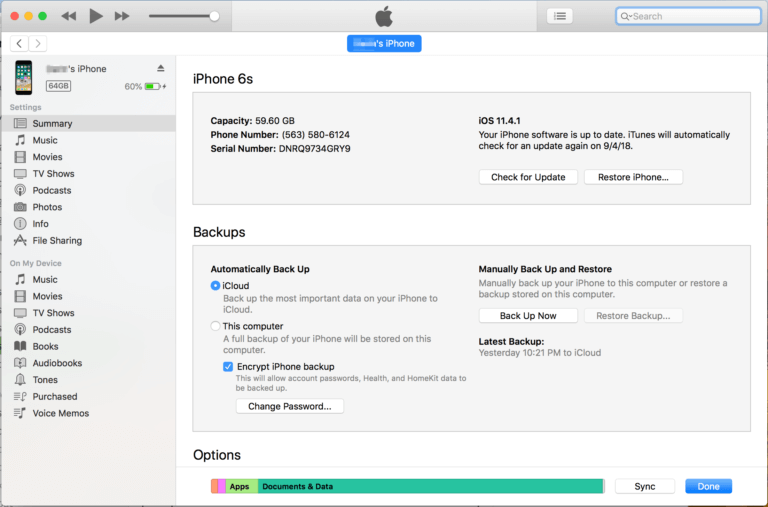Click Restore Backup... button
768x507 pixels.
(633, 315)
